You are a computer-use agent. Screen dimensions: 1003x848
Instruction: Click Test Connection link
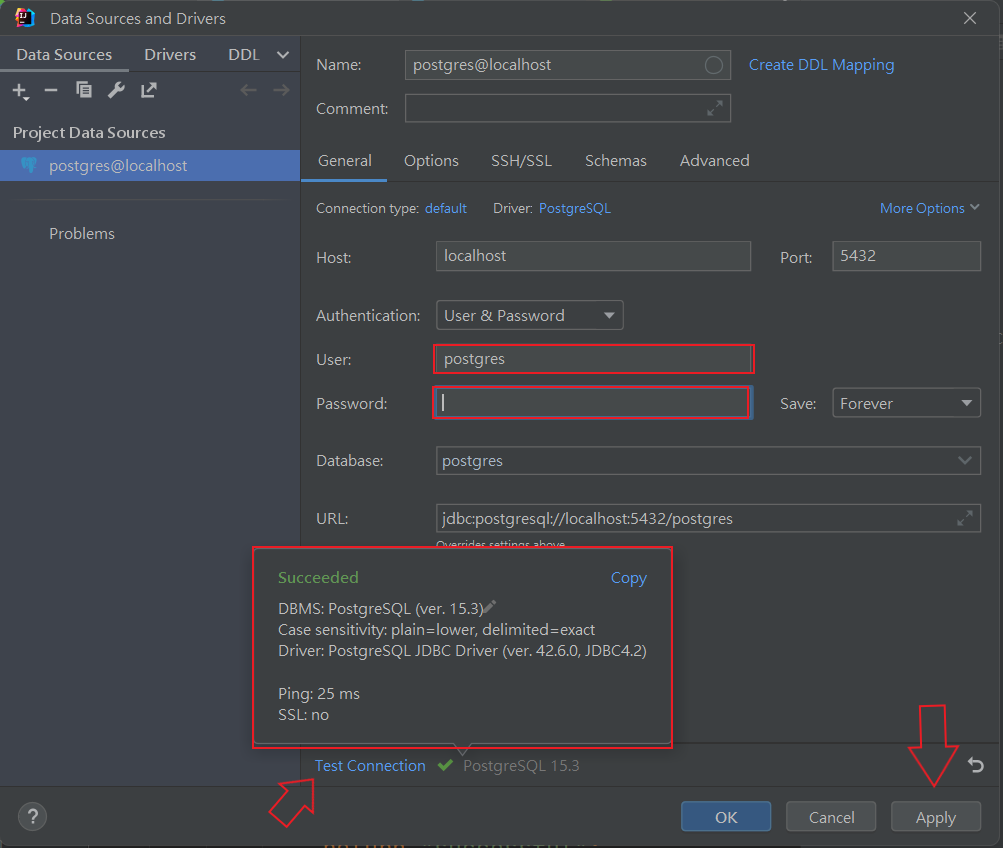pyautogui.click(x=370, y=766)
